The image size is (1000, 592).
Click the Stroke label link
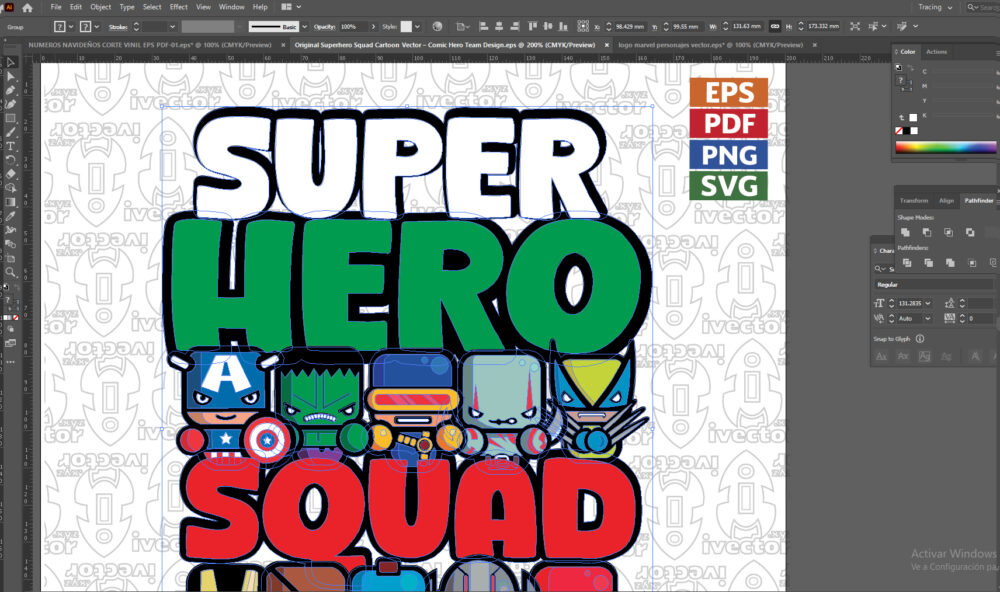coord(118,27)
